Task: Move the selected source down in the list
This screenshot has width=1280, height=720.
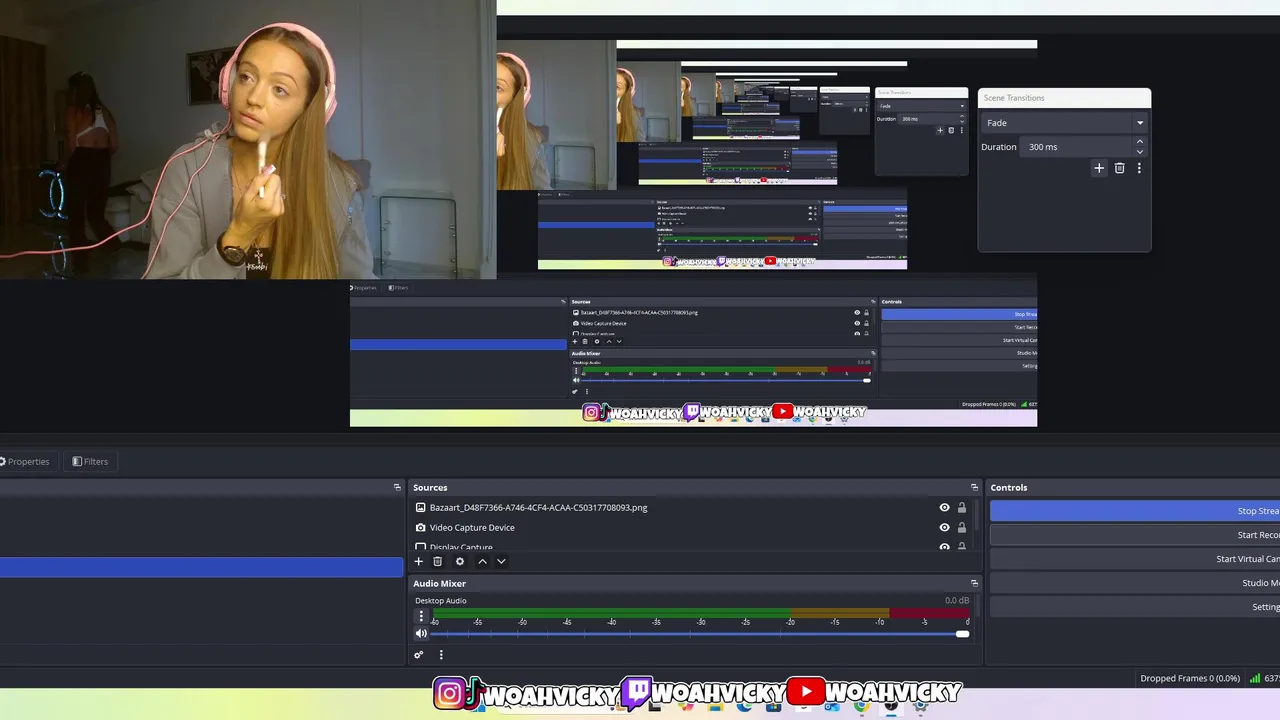Action: pos(501,561)
